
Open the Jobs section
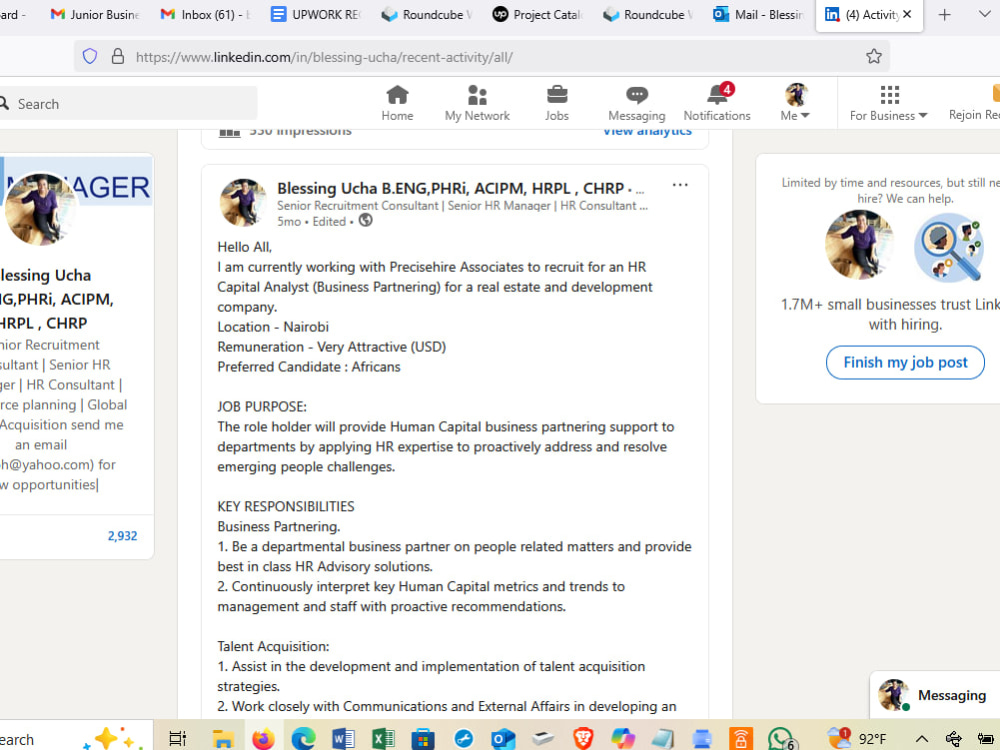pos(556,103)
